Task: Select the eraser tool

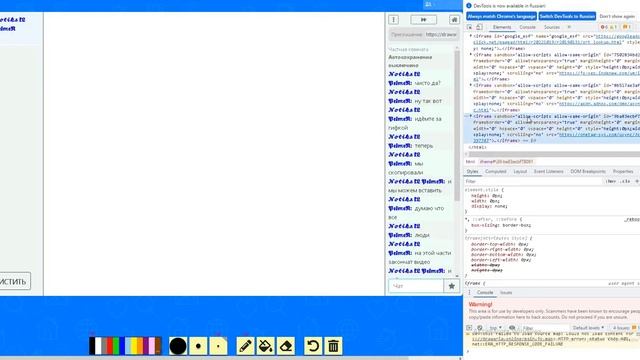Action: point(286,346)
